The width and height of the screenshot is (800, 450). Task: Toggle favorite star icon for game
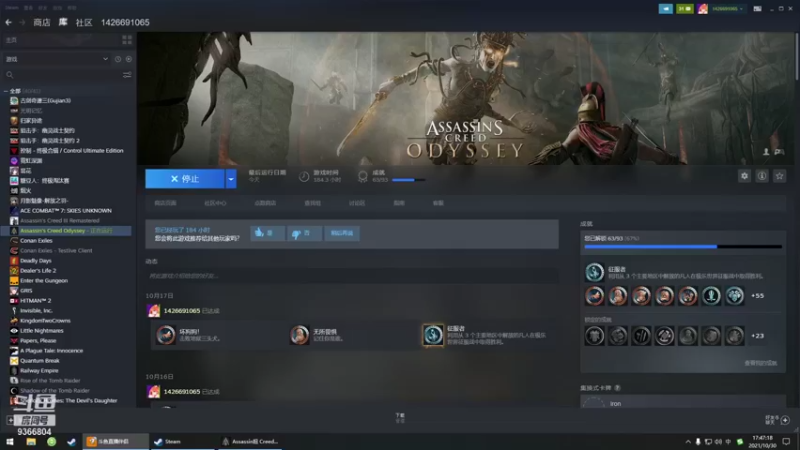point(779,176)
